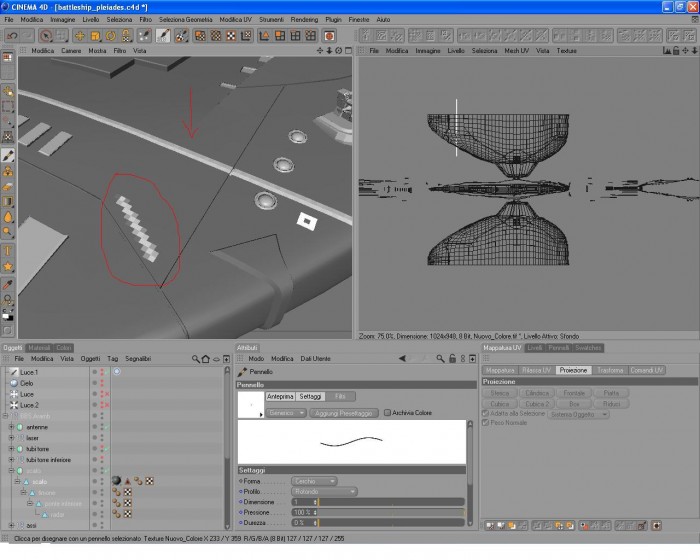Open the Rendering menu
Screen dimensions: 700x560
pyautogui.click(x=304, y=20)
